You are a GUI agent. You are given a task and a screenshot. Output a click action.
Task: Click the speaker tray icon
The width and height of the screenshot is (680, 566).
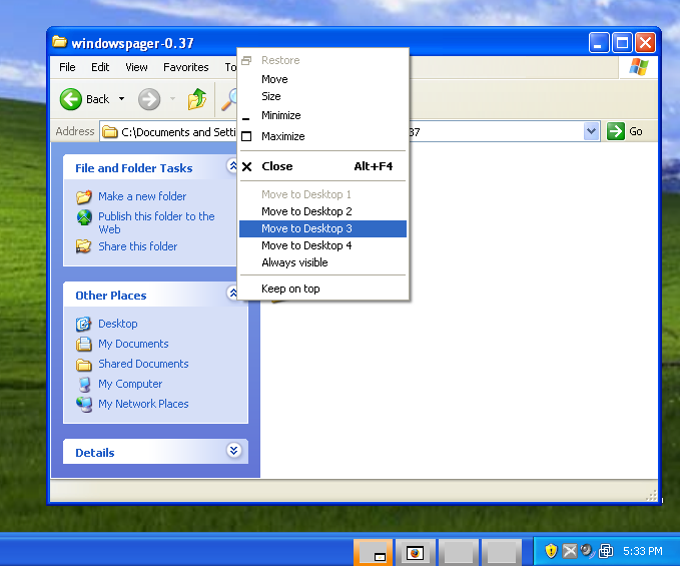pos(587,551)
